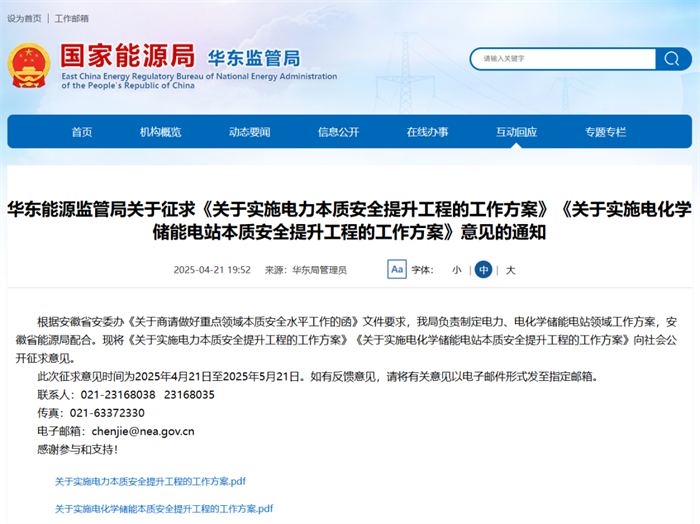Click the Aa font size icon
The image size is (700, 524).
pos(397,269)
